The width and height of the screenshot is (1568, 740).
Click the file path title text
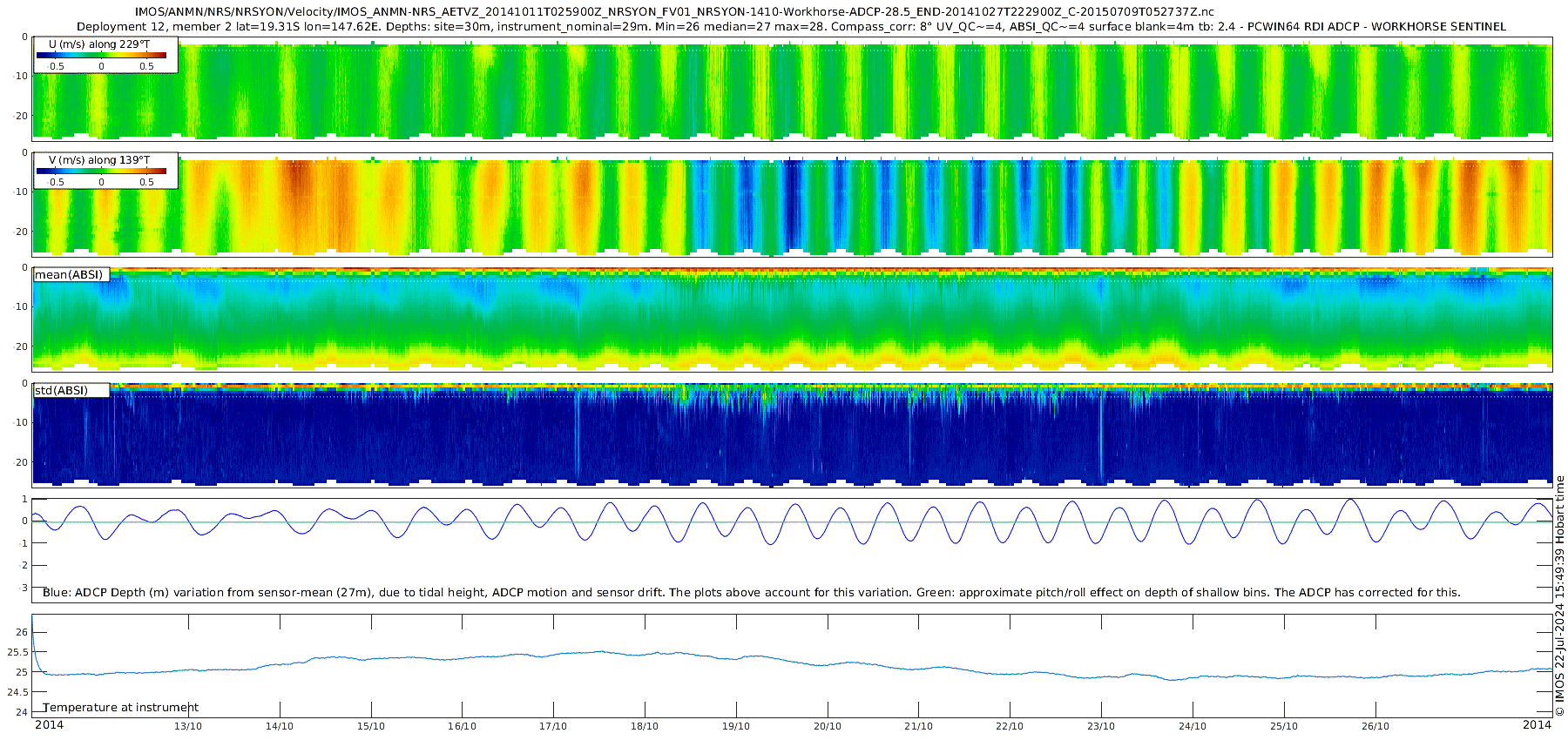[674, 12]
